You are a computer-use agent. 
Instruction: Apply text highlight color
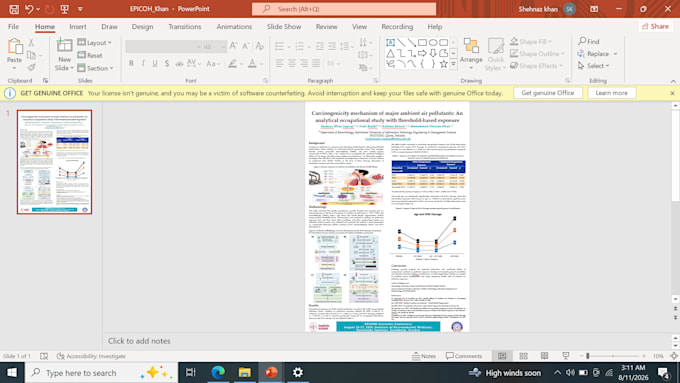[x=232, y=64]
